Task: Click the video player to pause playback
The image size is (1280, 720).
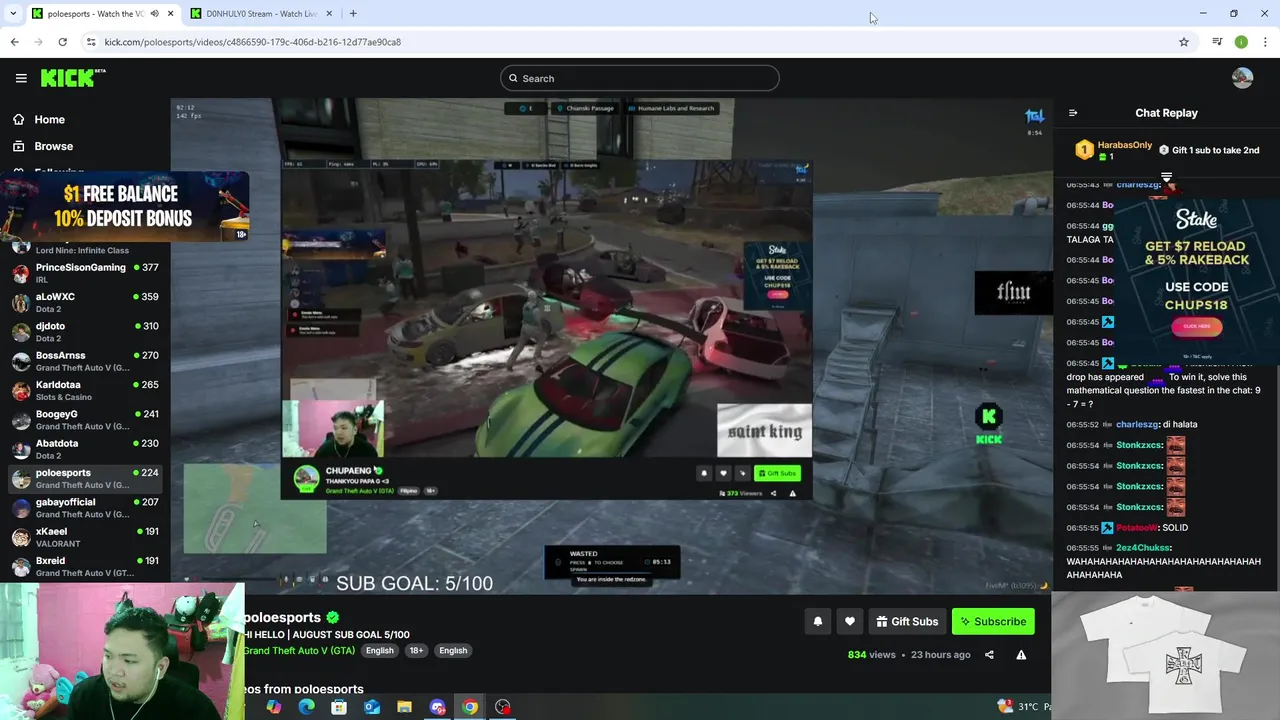Action: point(610,345)
